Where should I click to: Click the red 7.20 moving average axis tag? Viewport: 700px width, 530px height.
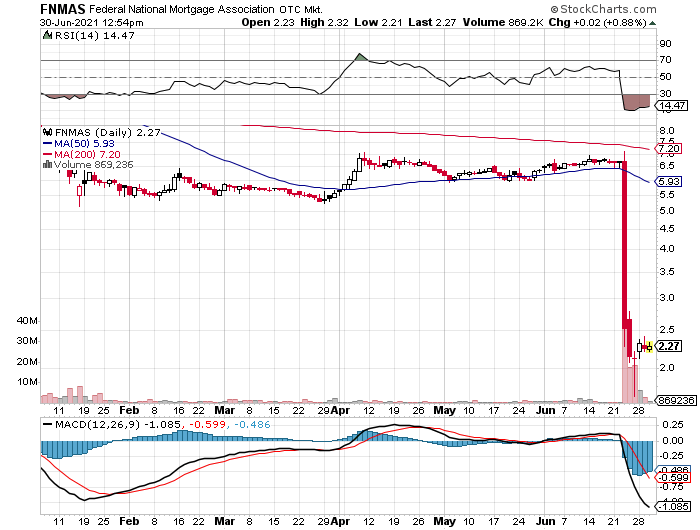668,149
